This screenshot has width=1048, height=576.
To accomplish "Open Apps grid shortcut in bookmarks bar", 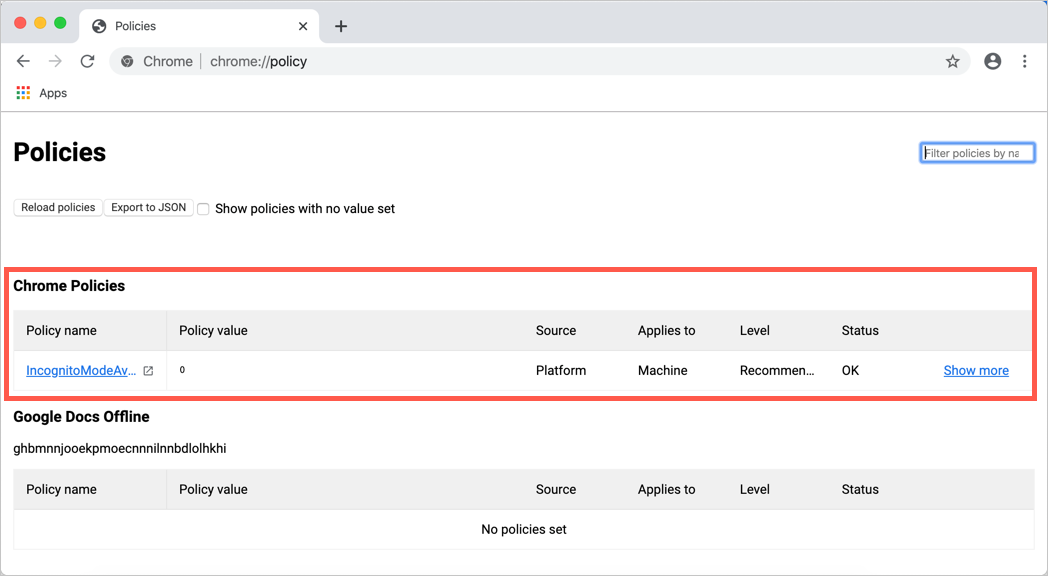I will (42, 93).
